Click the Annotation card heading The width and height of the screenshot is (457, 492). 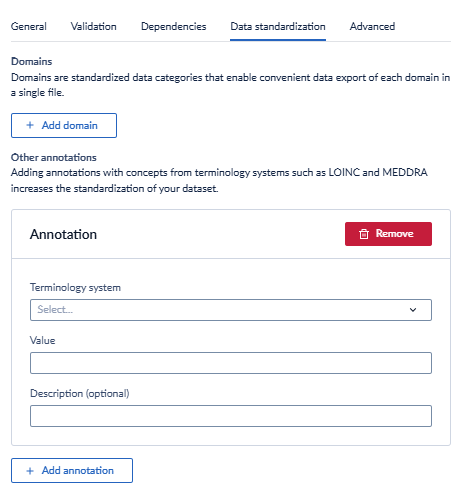pos(63,234)
